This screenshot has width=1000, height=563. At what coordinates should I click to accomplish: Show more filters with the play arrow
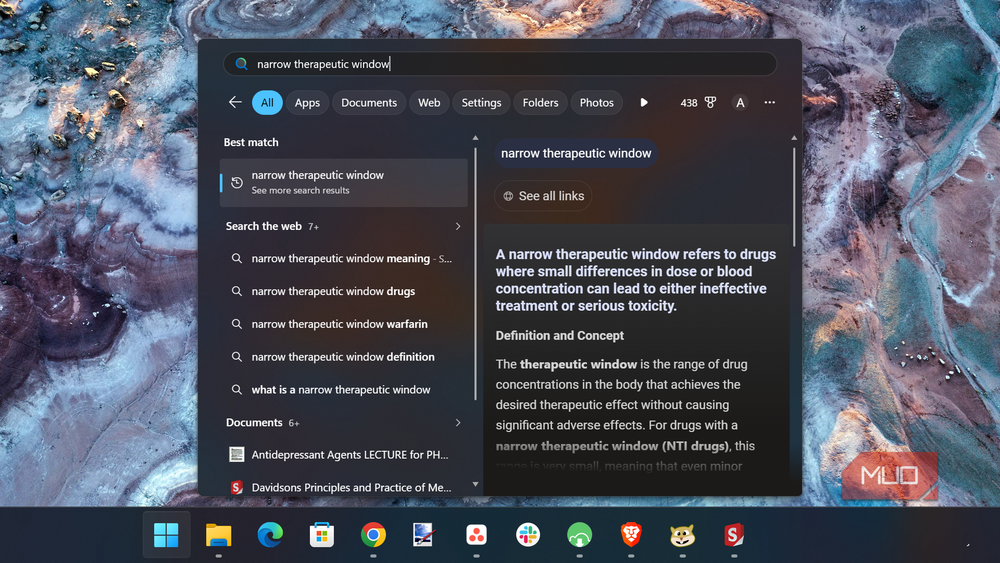coord(644,102)
